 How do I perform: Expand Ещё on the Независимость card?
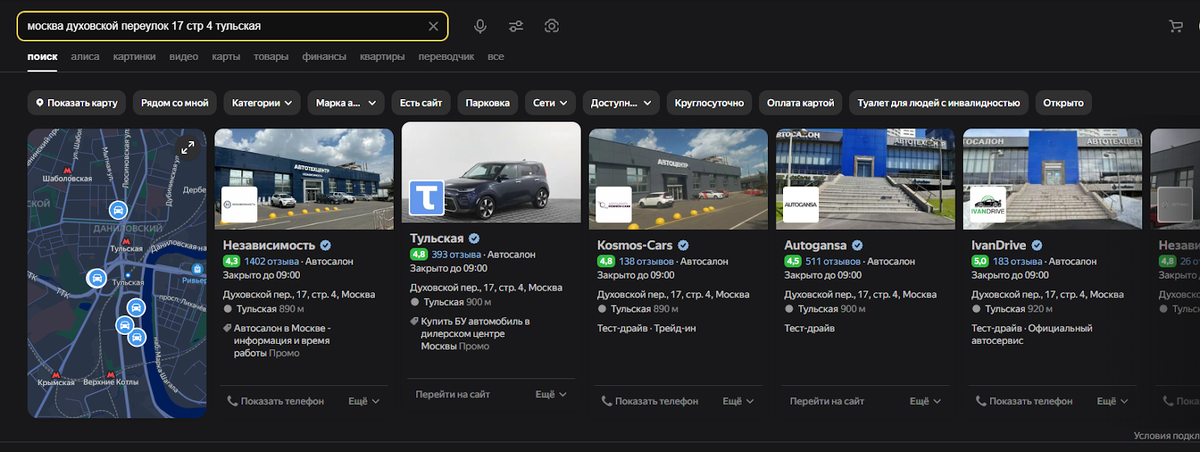(x=364, y=401)
